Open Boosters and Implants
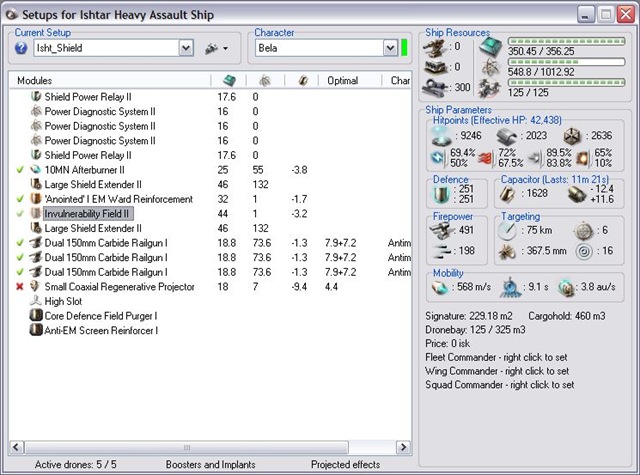 [210, 464]
